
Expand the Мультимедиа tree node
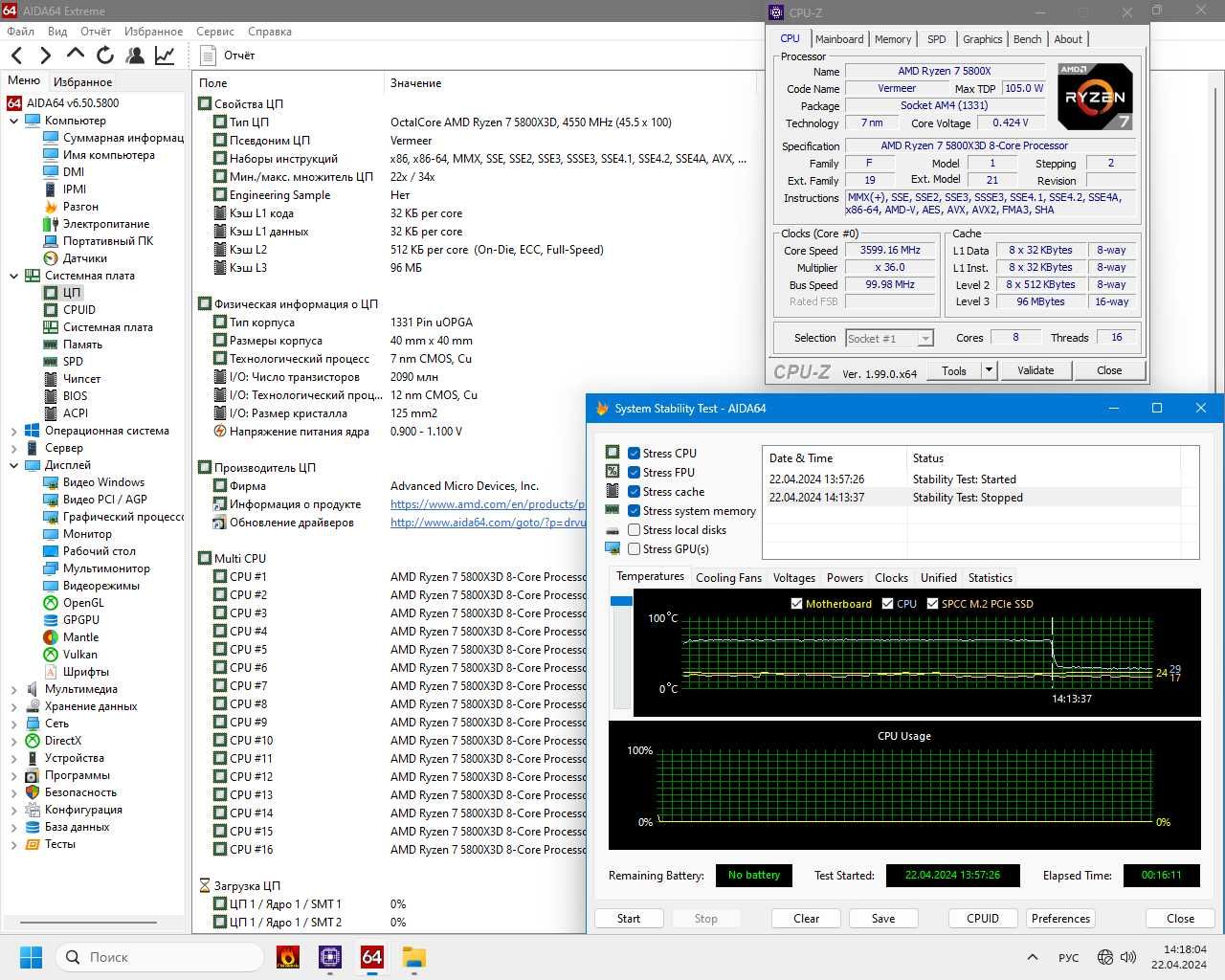pos(13,689)
